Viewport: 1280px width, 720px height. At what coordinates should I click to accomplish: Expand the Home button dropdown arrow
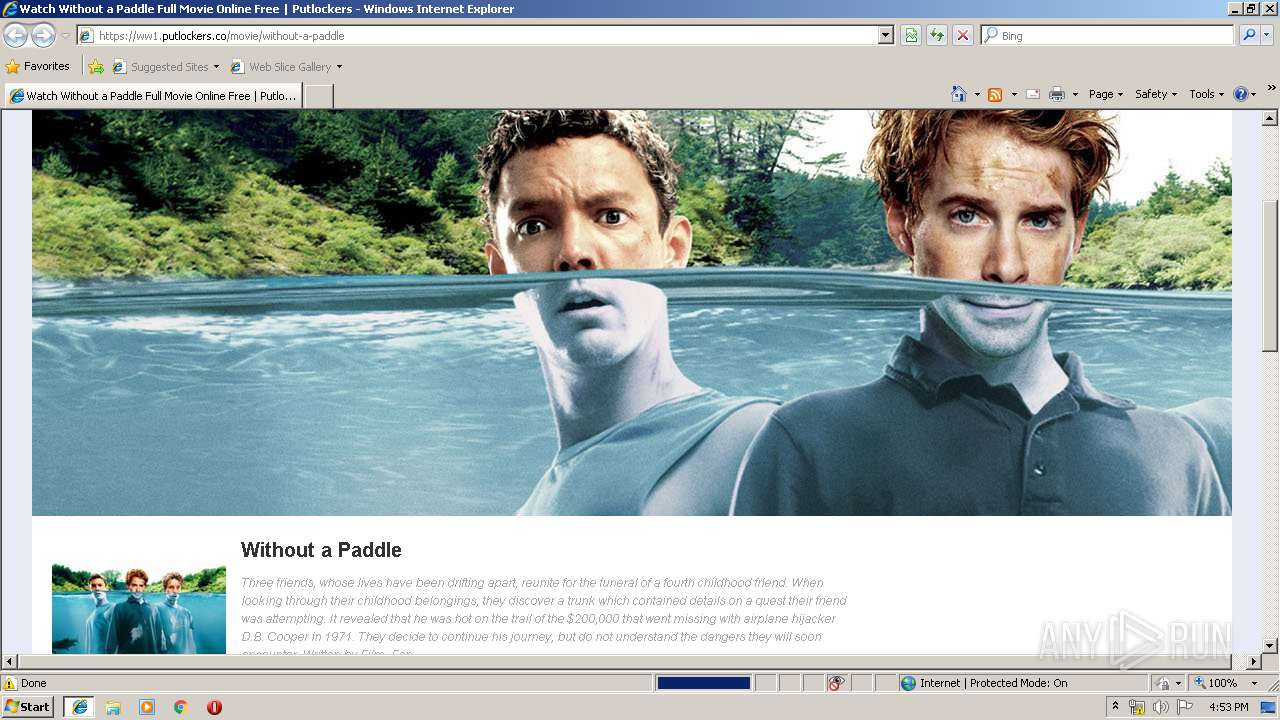click(977, 94)
